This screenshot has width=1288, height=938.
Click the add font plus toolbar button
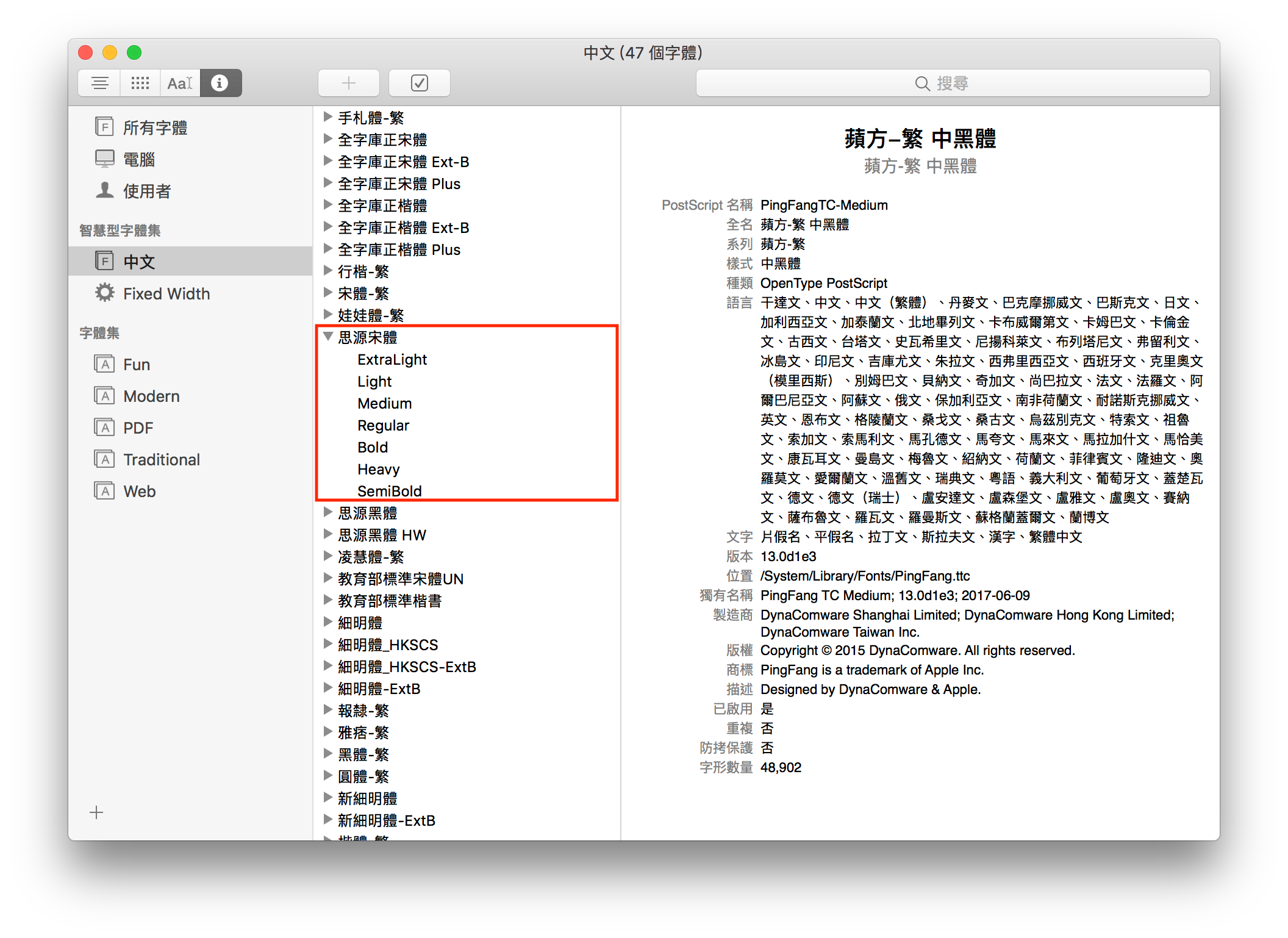349,83
